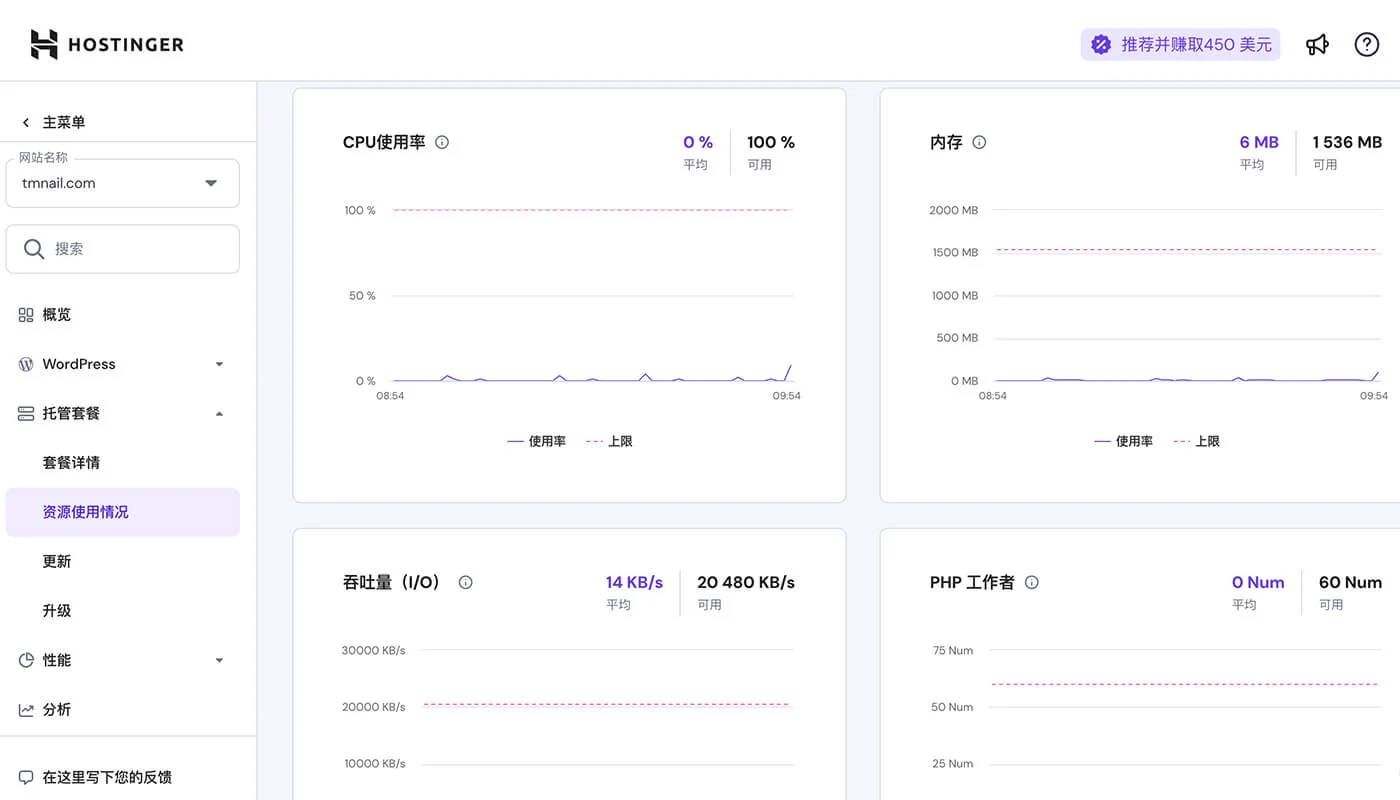Open the announcements megaphone icon
Screen dimensions: 1400x800
tap(1317, 44)
